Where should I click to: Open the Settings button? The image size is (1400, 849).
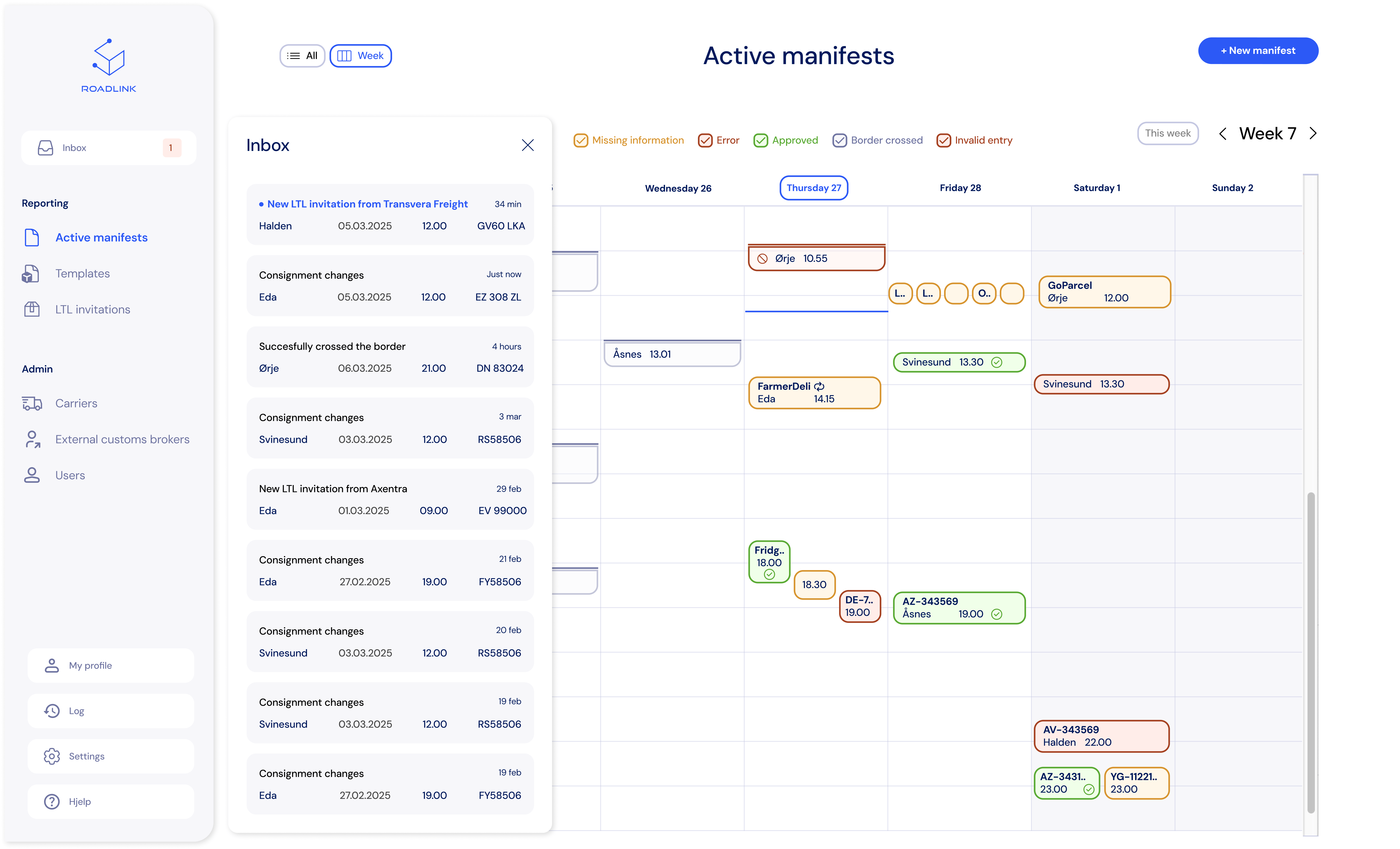point(111,756)
